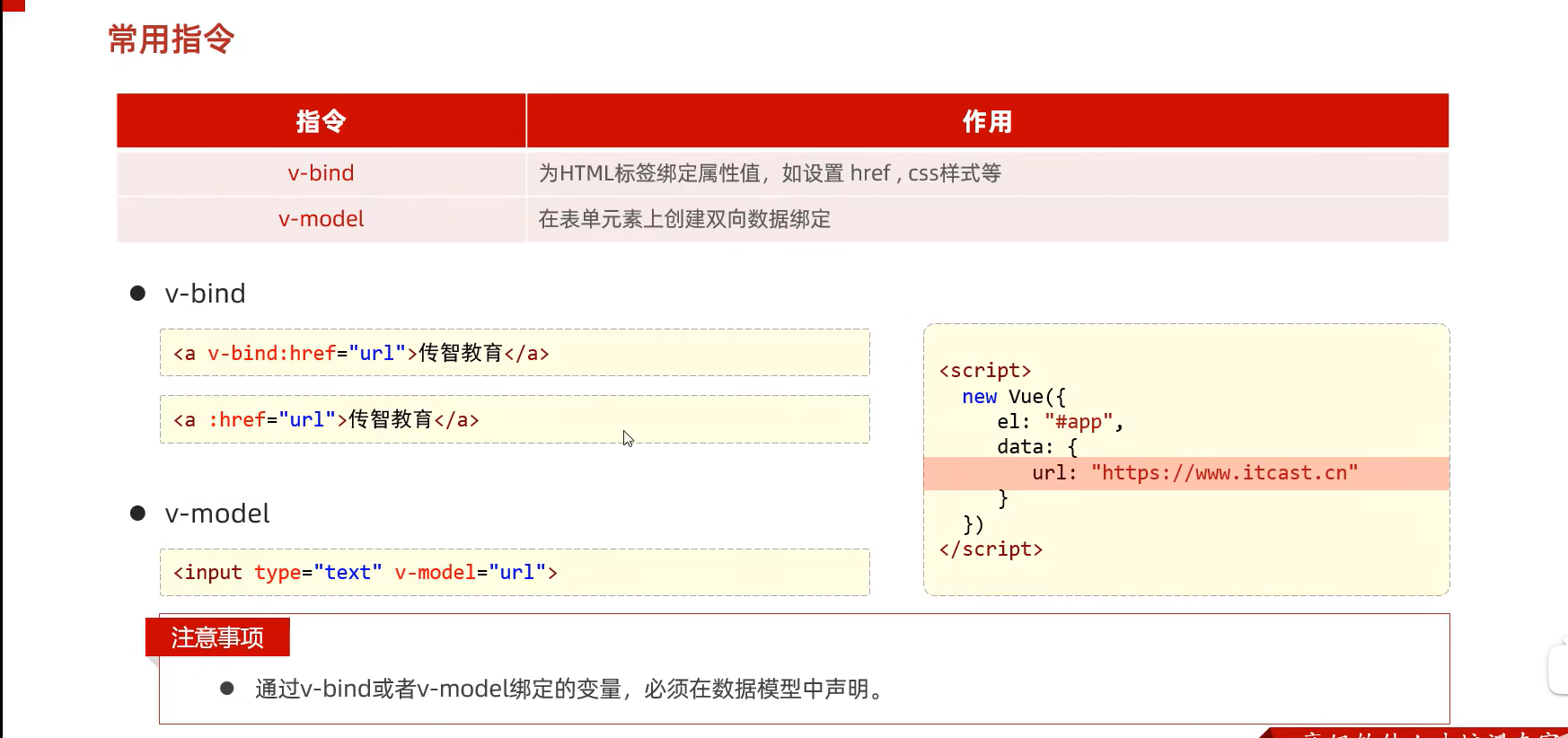Click the v-bind bullet heading
1568x738 pixels.
coord(205,294)
